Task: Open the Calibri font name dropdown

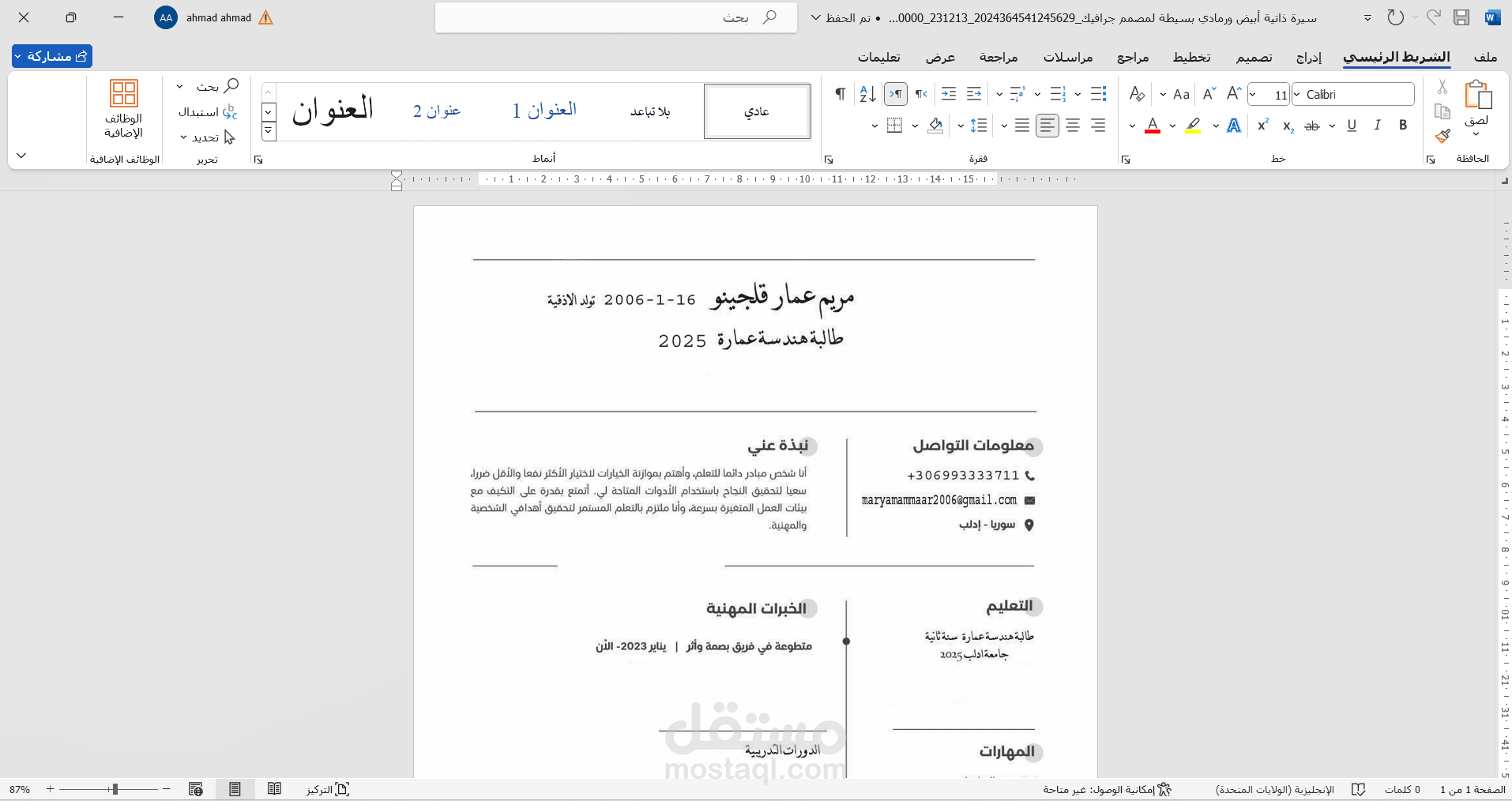Action: [1297, 94]
